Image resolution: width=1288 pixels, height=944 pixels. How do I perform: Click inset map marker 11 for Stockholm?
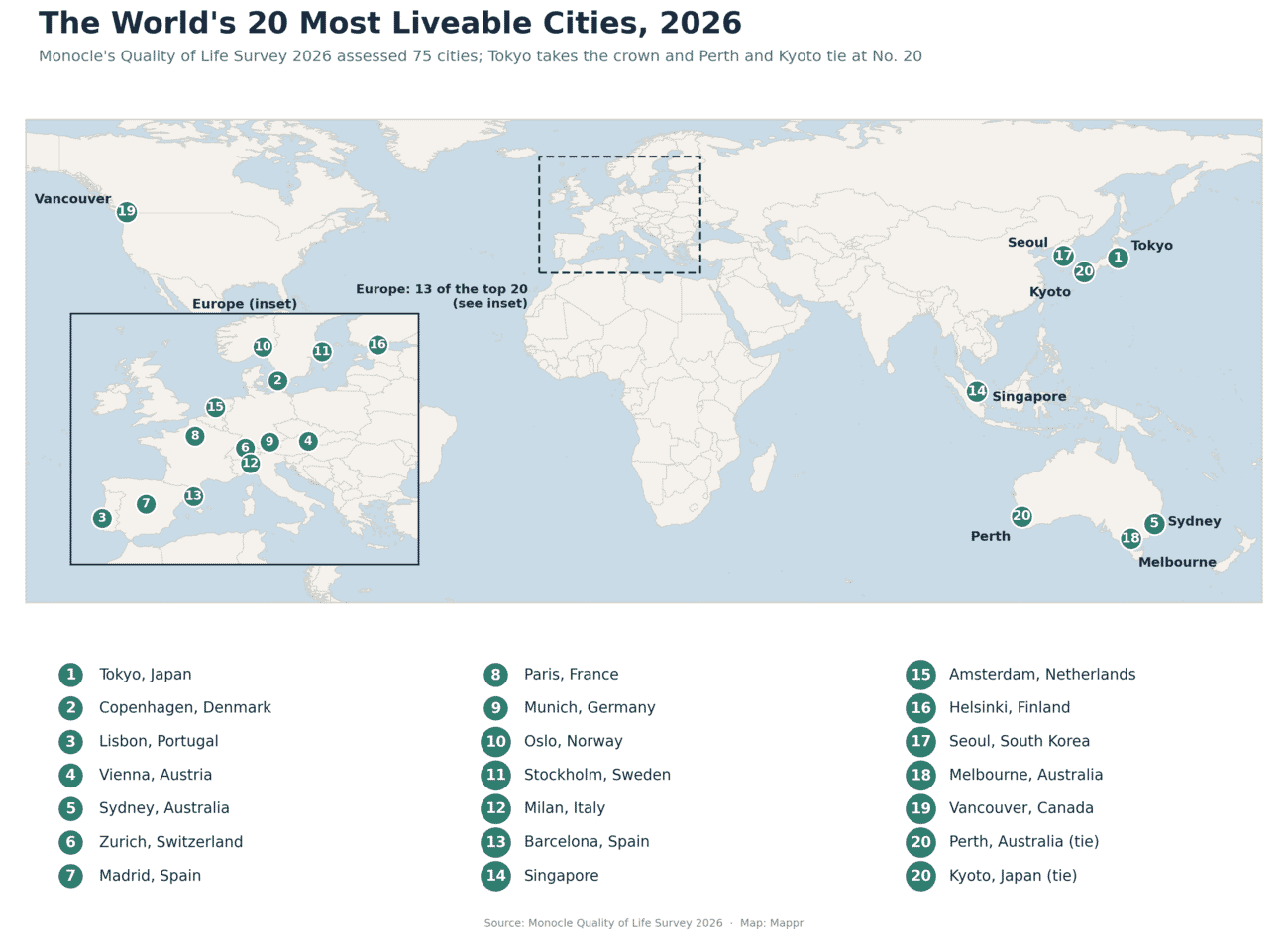coord(322,351)
